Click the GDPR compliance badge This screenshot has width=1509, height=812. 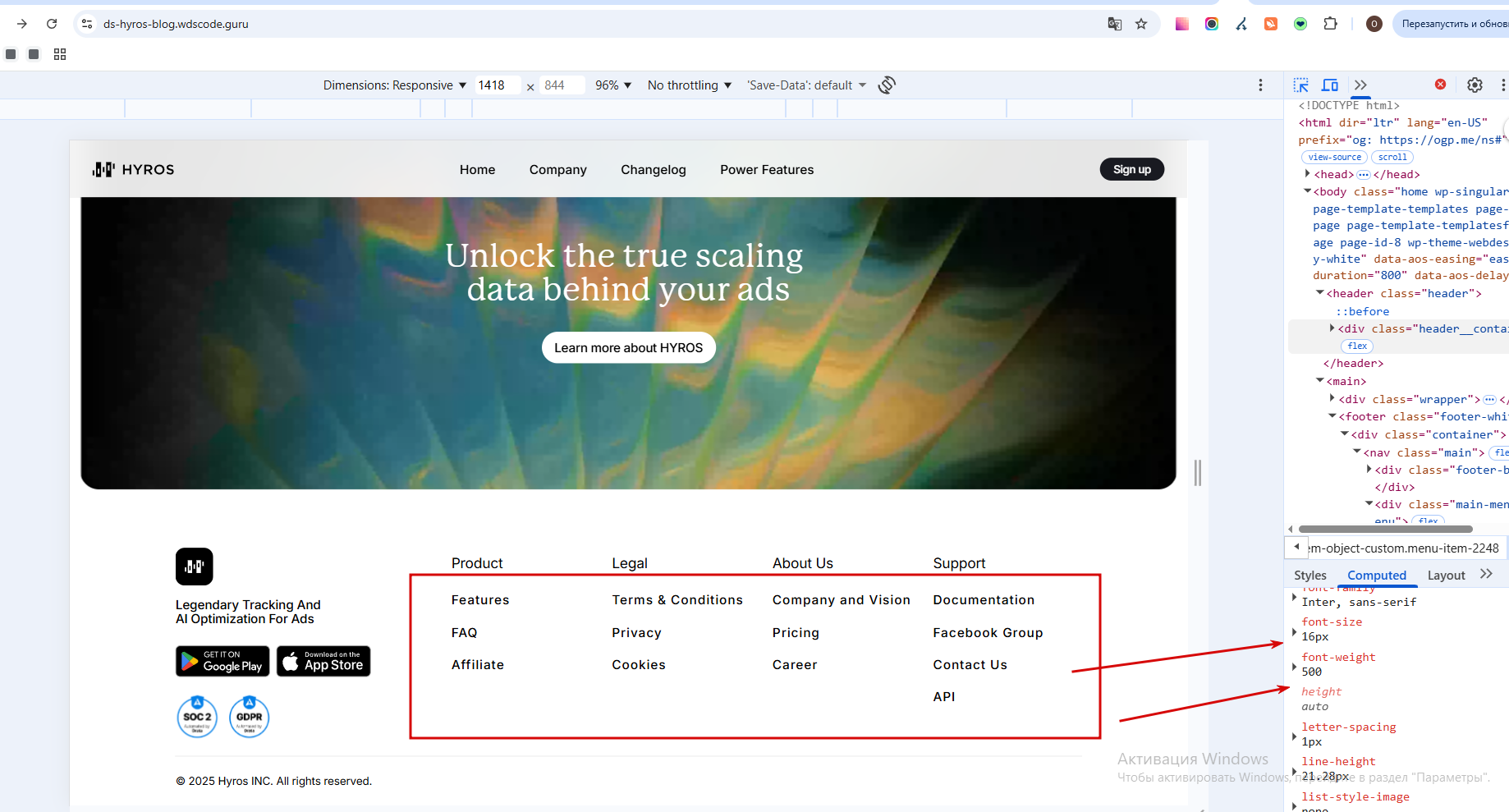tap(250, 717)
